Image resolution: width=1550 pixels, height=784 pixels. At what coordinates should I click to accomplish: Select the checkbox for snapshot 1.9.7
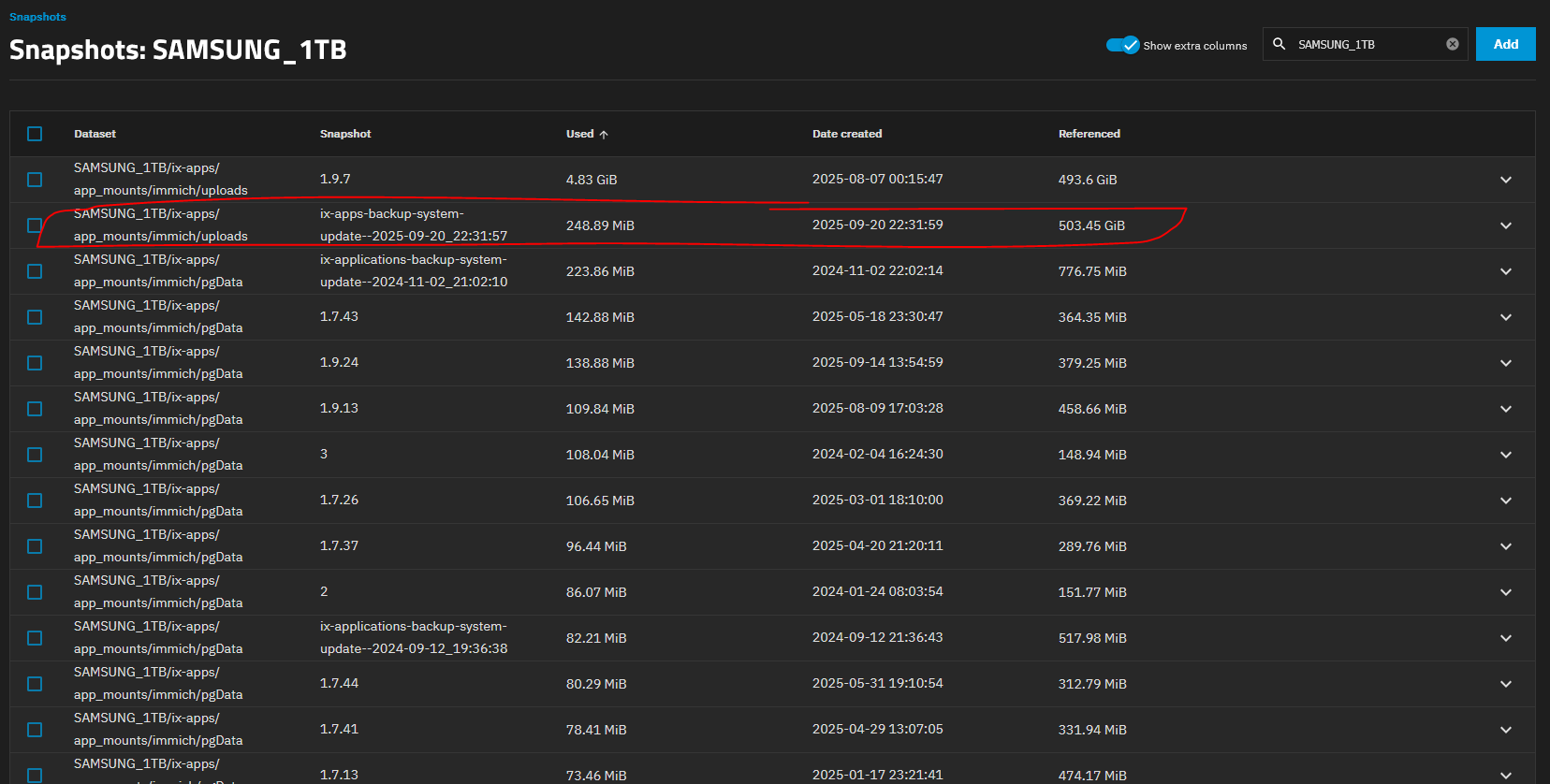[x=35, y=180]
